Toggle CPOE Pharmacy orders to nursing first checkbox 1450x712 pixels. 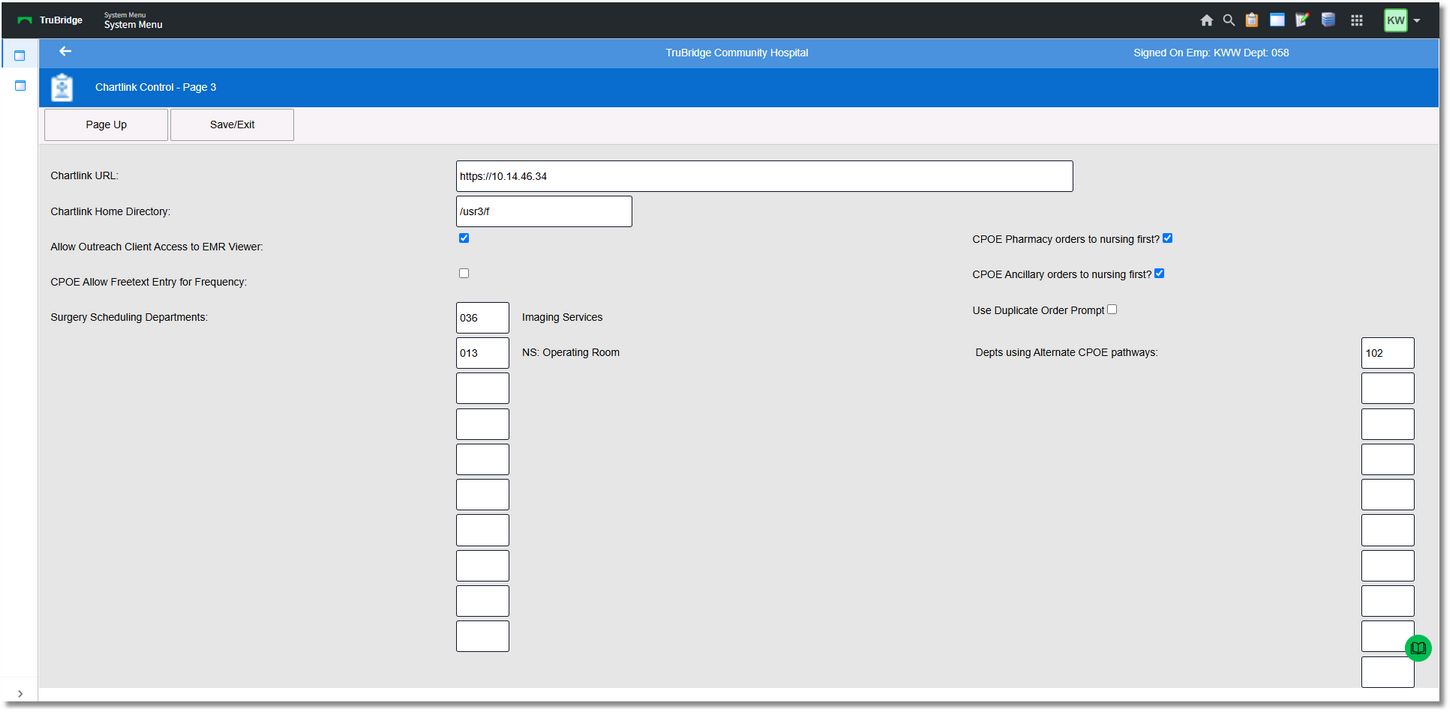(1168, 238)
